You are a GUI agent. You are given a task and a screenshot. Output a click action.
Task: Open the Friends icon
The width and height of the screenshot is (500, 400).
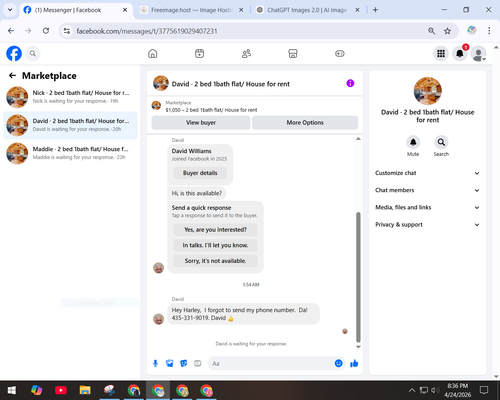pos(246,53)
